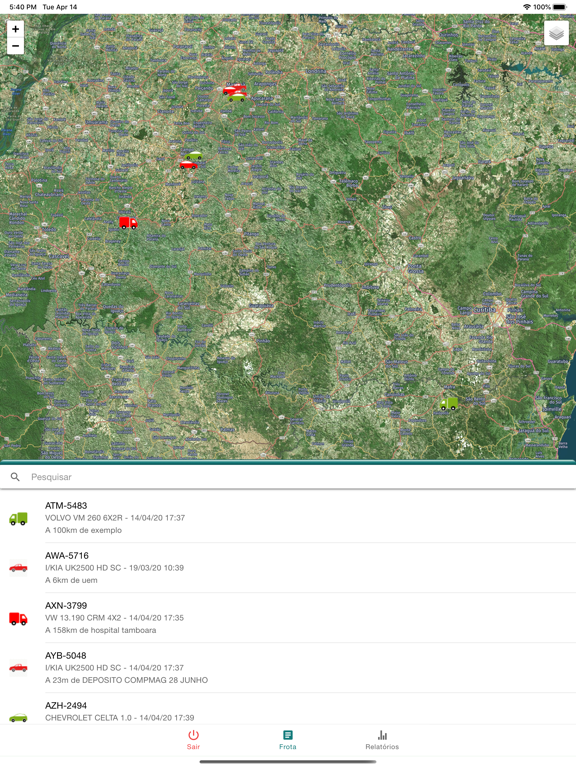This screenshot has height=768, width=576.
Task: Click 'VW 13.190 CRM 4X2' description line
Action: coord(114,618)
